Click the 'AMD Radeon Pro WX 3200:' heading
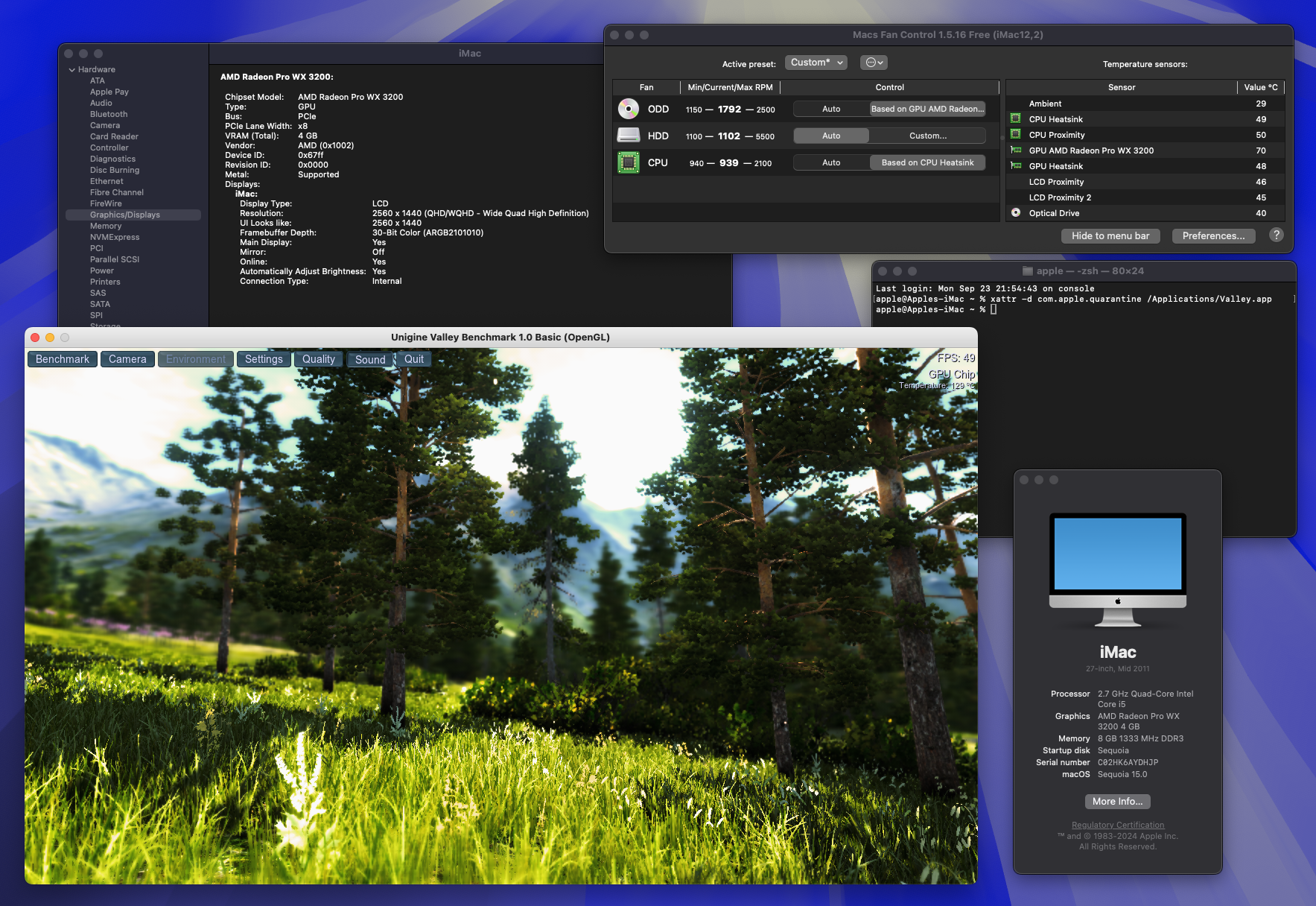 click(277, 77)
